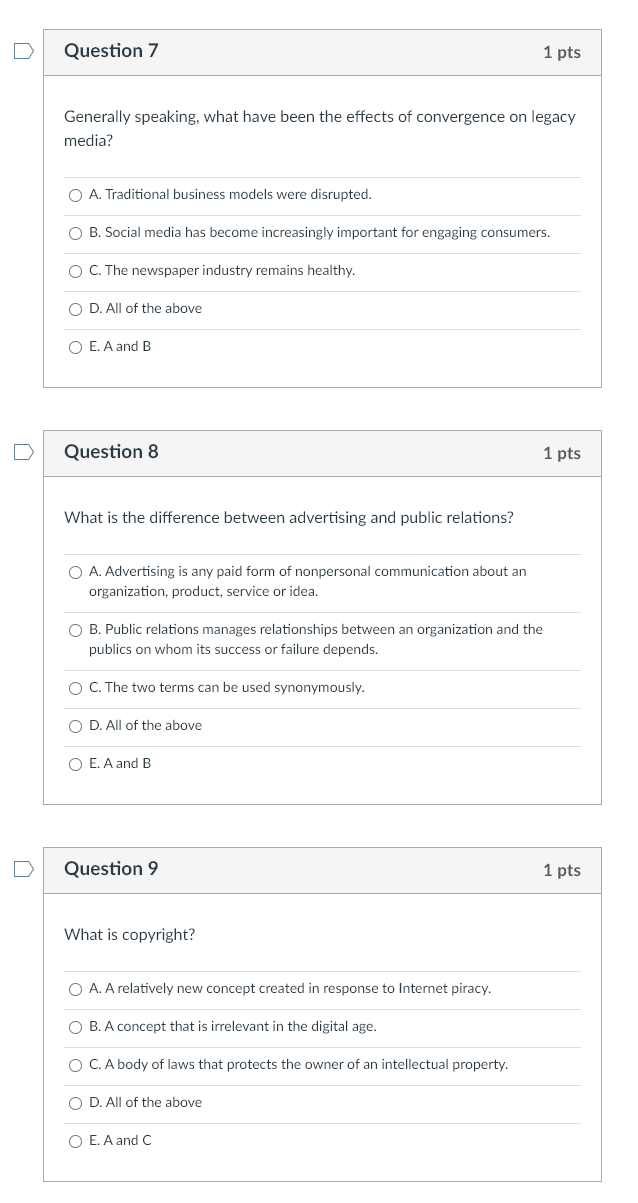The height and width of the screenshot is (1203, 638).
Task: Flag Question 9 for review
Action: click(x=23, y=869)
